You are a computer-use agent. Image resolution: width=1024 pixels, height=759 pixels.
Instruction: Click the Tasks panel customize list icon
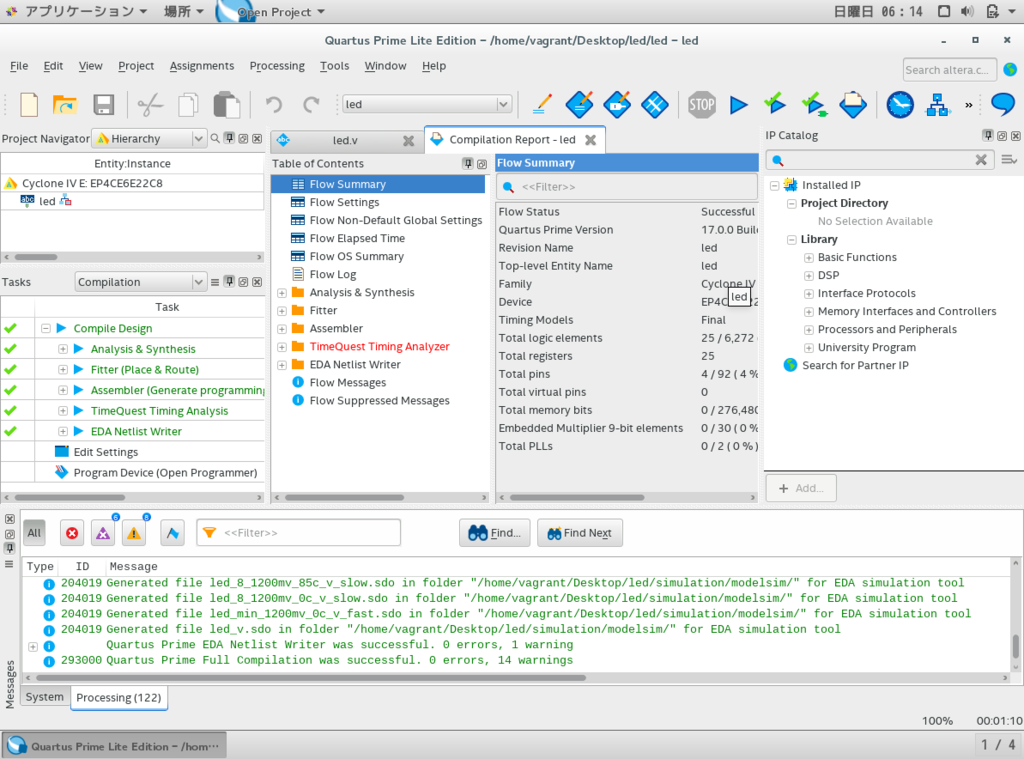pos(215,282)
